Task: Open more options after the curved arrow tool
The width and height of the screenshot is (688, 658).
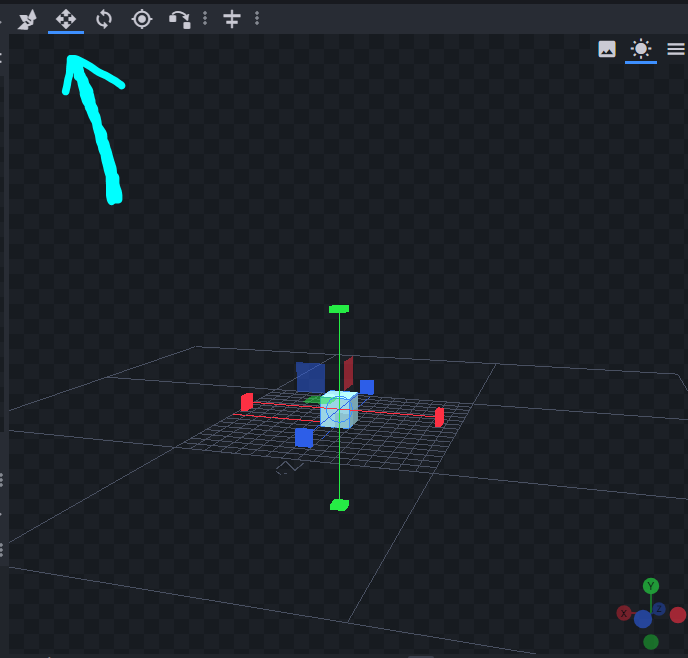Action: coord(205,18)
